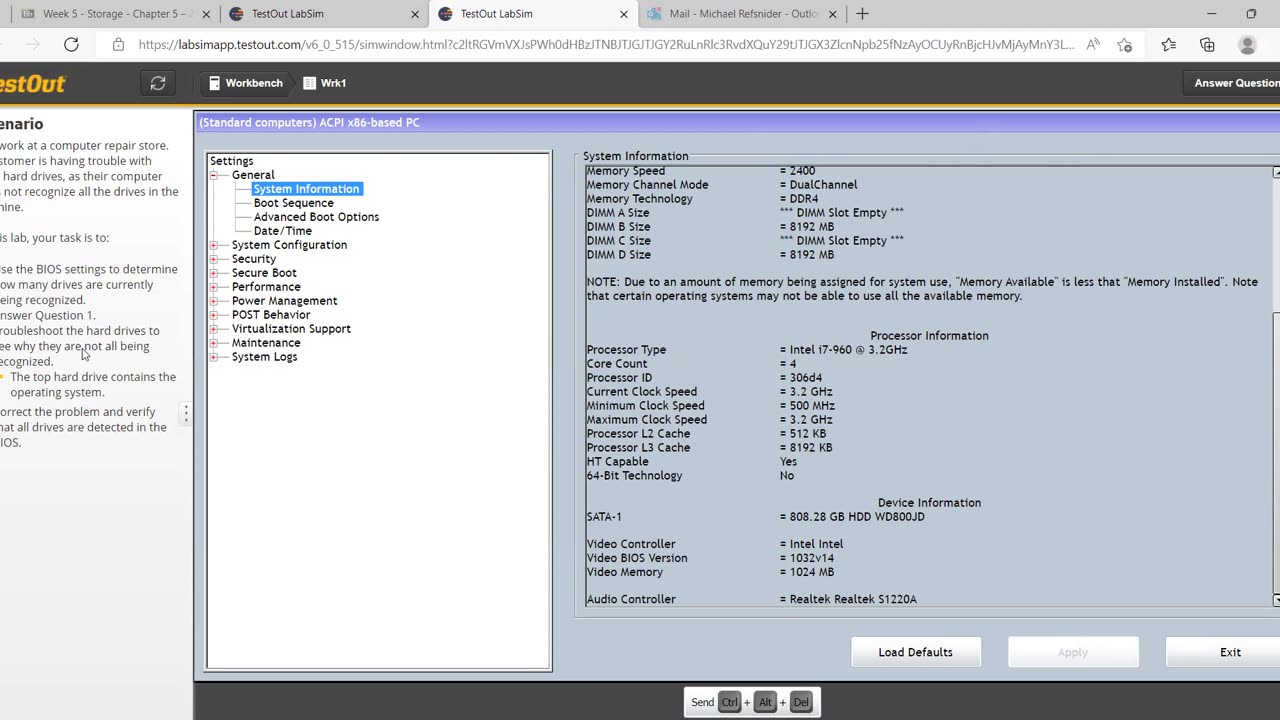Click the DIMM A Size empty slot value
The width and height of the screenshot is (1280, 720).
(x=842, y=213)
